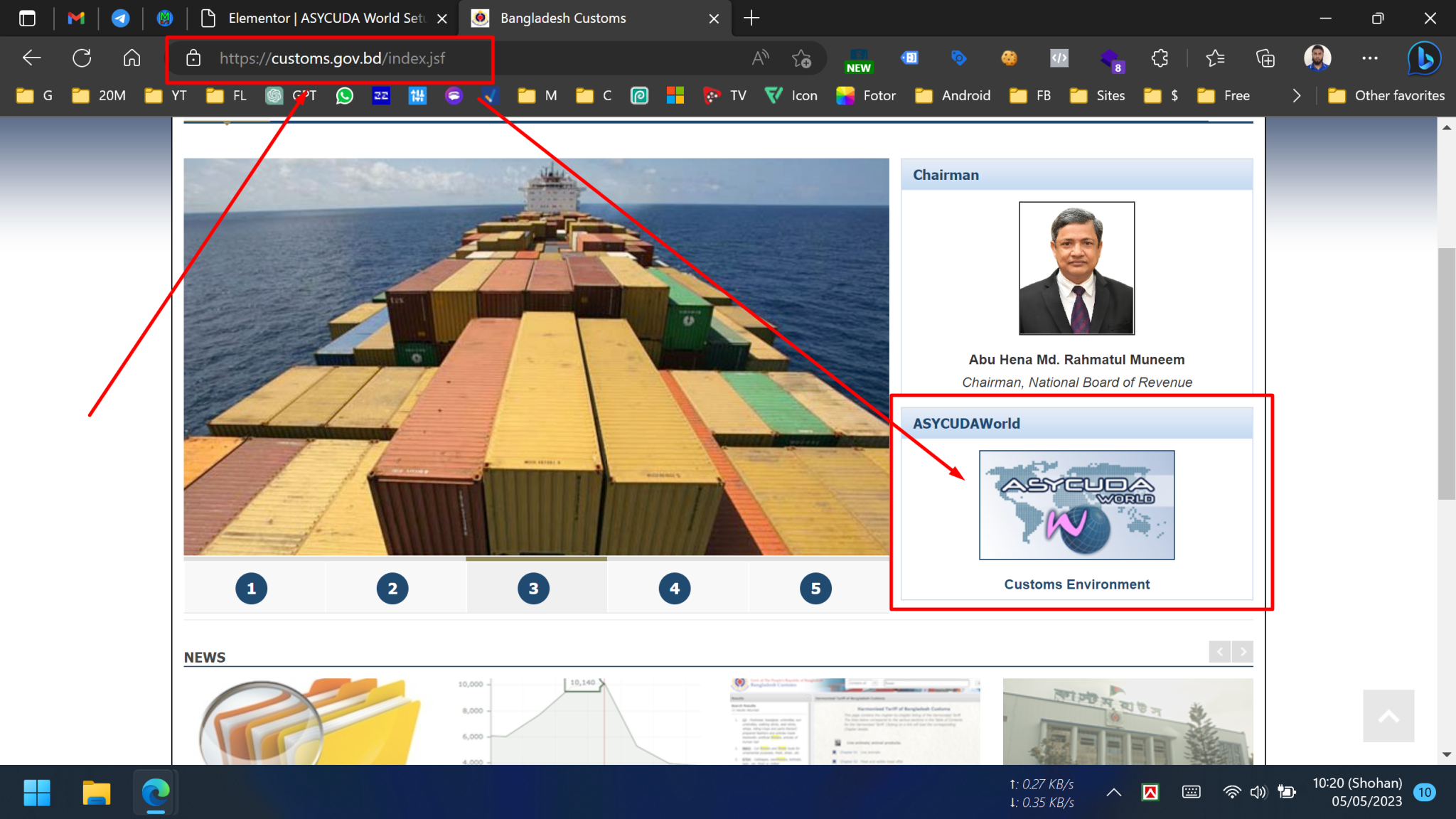1456x819 pixels.
Task: Go to browser home page icon
Action: pos(132,58)
